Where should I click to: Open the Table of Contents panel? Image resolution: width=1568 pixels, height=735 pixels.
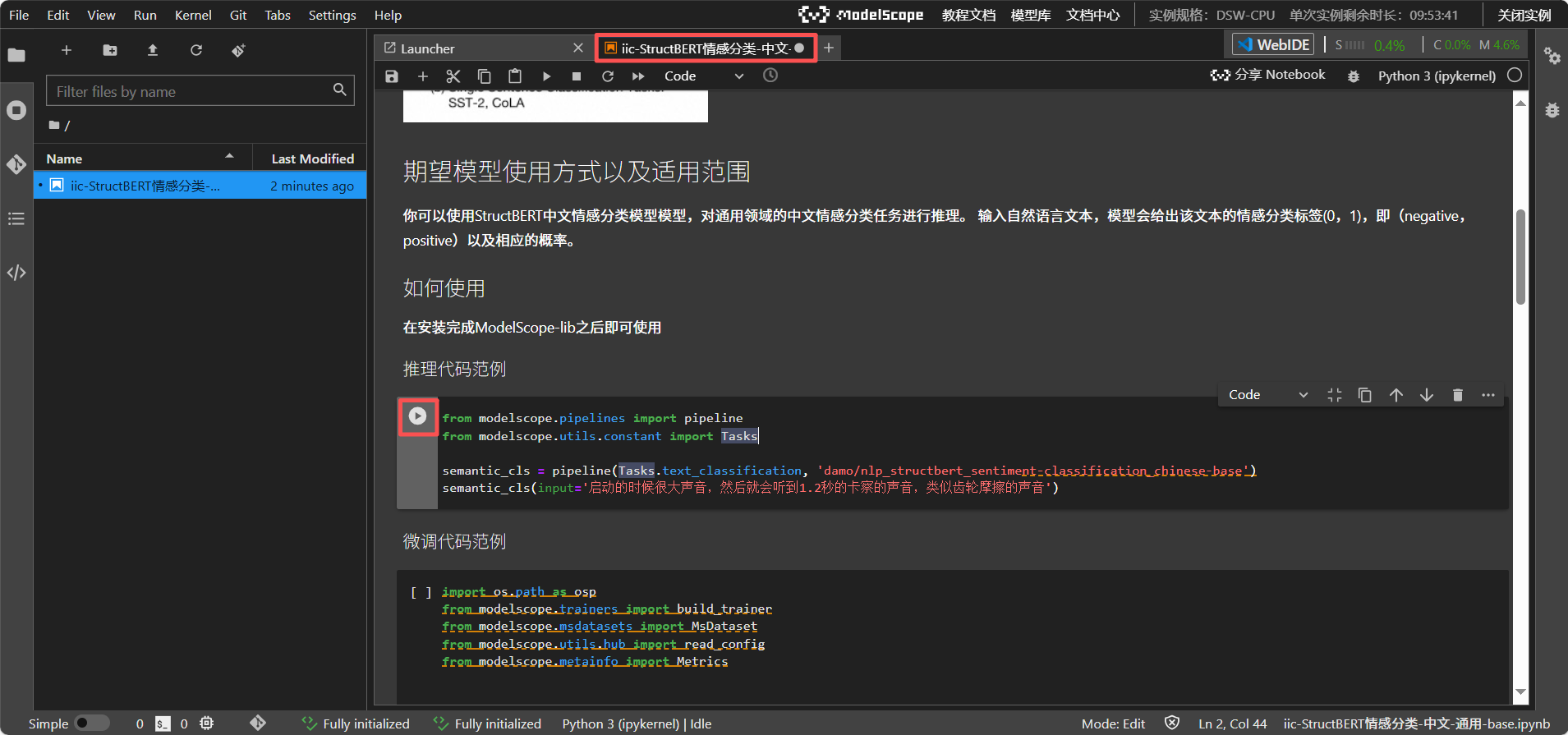(x=16, y=218)
